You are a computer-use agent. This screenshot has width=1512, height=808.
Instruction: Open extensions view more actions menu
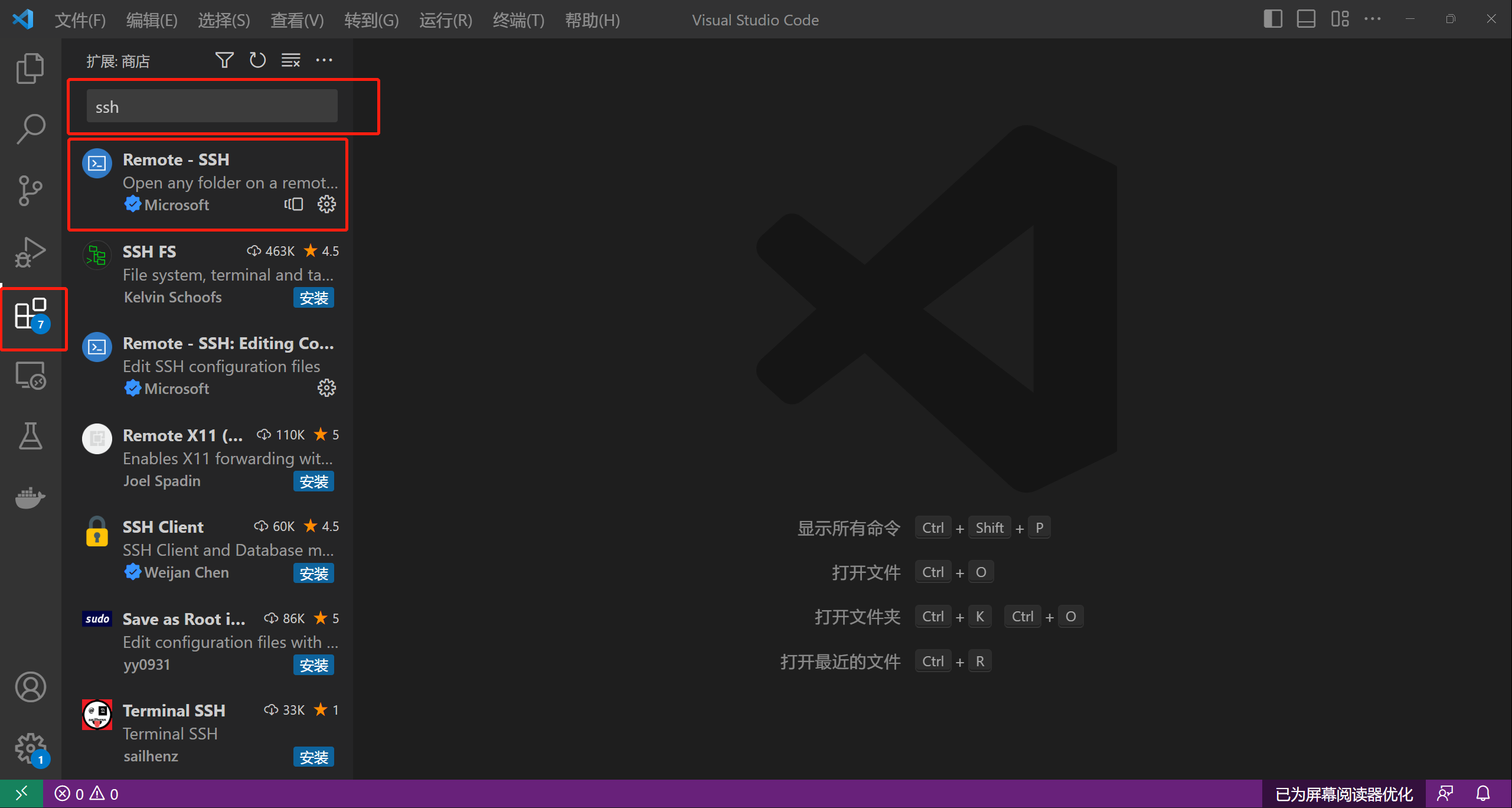click(324, 60)
